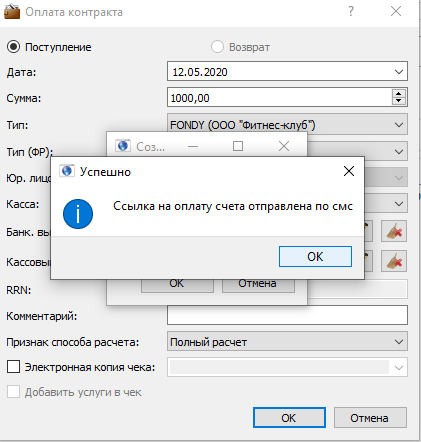This screenshot has width=421, height=442.
Task: Close the Успешно message dialog
Action: point(349,171)
